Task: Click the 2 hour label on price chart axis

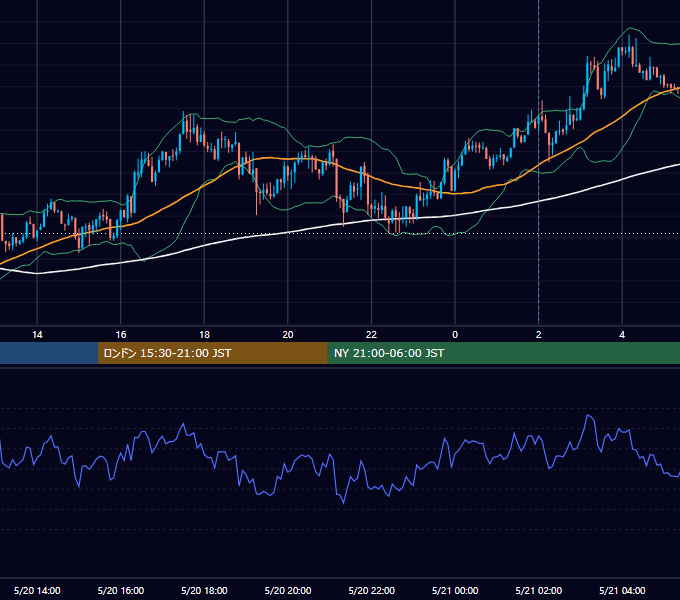Action: coord(539,335)
